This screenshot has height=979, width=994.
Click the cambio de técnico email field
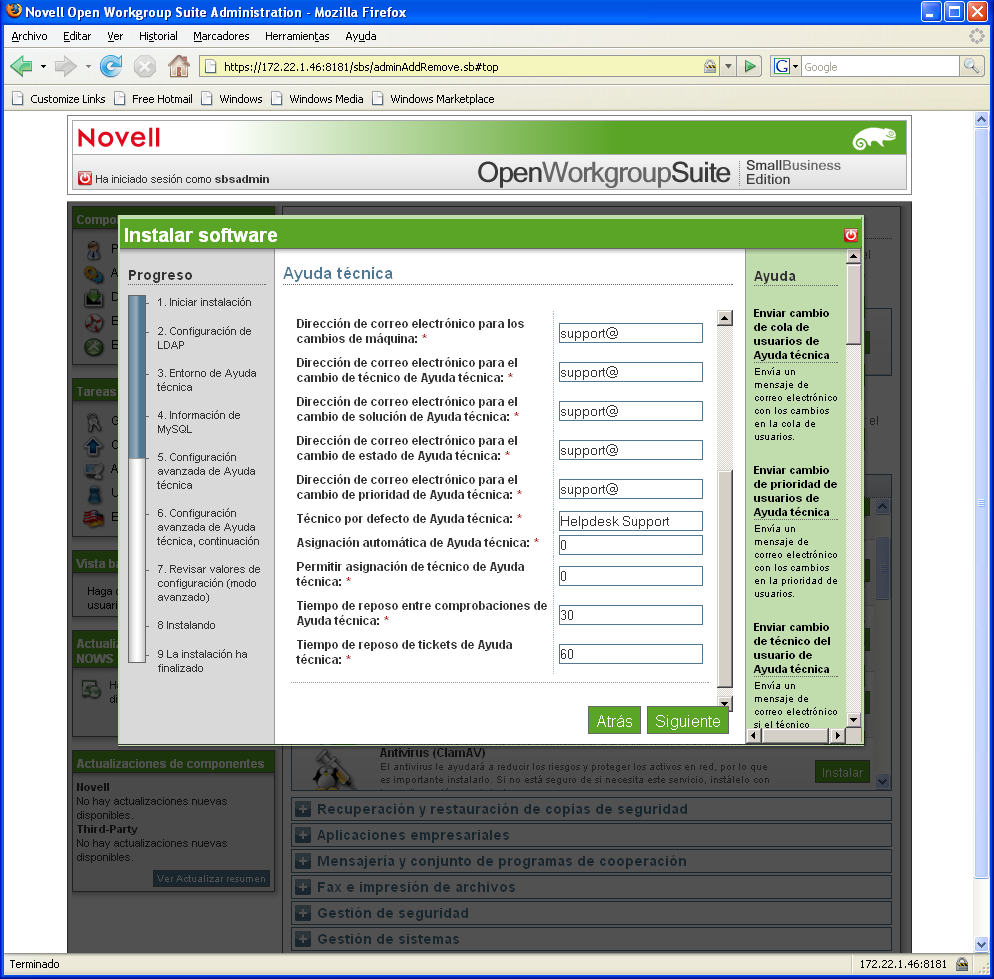click(630, 372)
